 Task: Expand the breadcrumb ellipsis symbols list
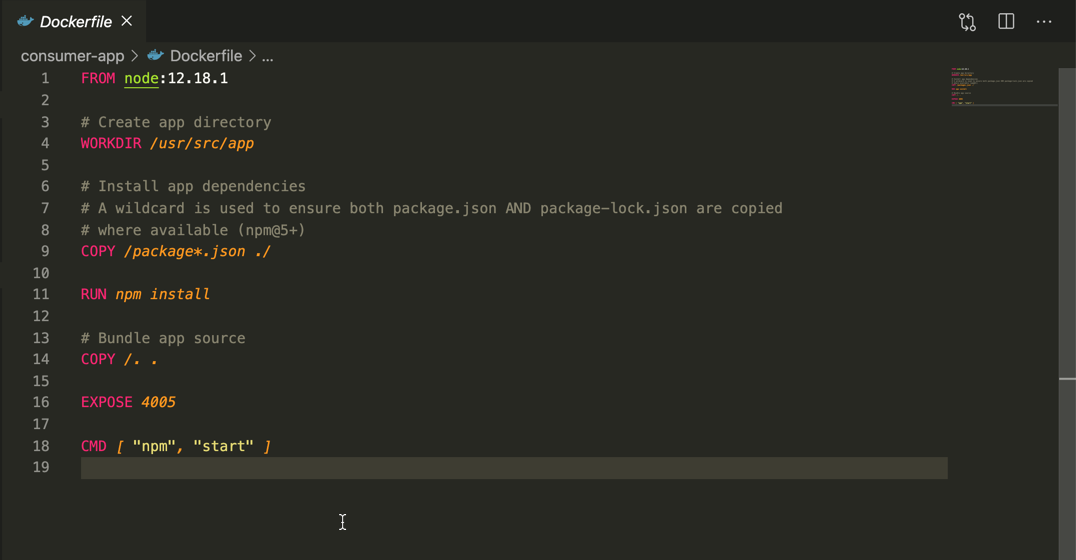[x=267, y=57]
